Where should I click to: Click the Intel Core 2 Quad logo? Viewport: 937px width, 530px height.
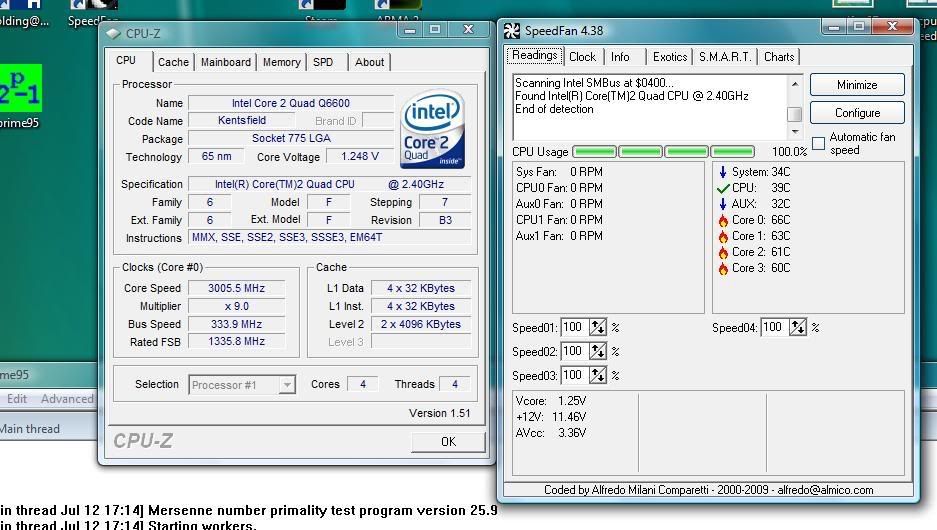click(432, 129)
